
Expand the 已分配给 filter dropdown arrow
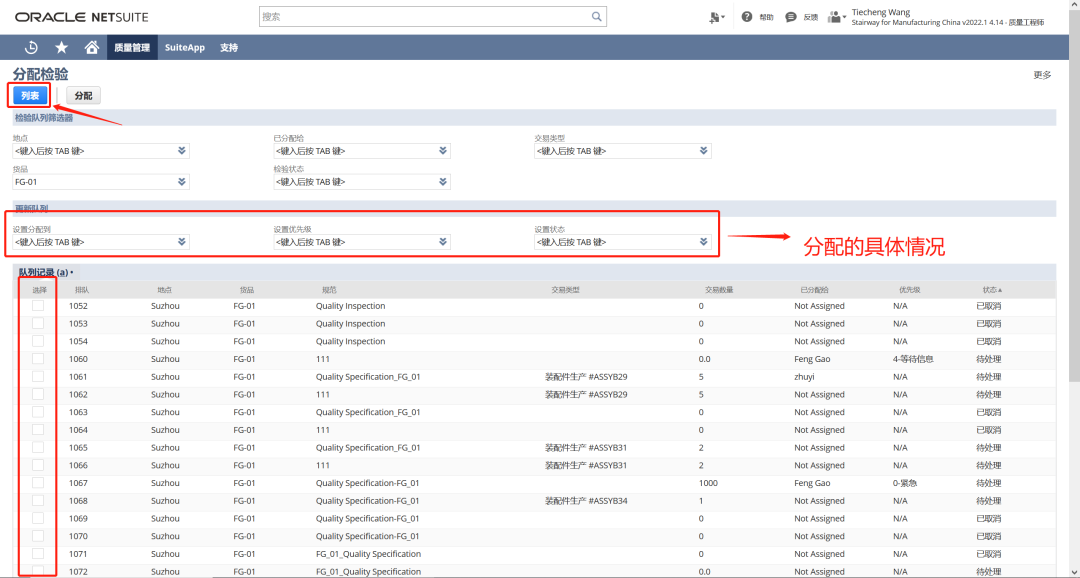click(443, 151)
